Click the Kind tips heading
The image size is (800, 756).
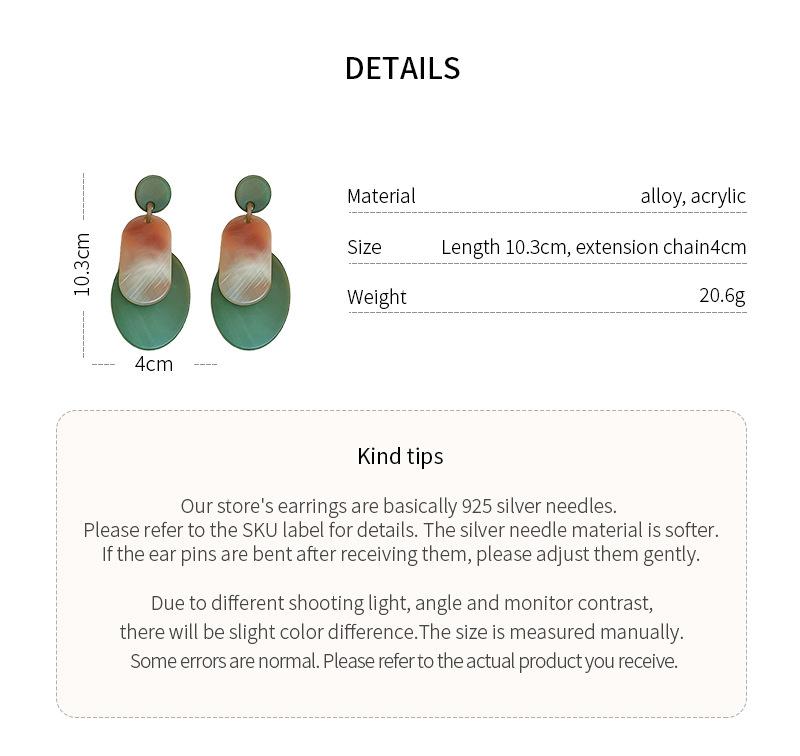[401, 457]
